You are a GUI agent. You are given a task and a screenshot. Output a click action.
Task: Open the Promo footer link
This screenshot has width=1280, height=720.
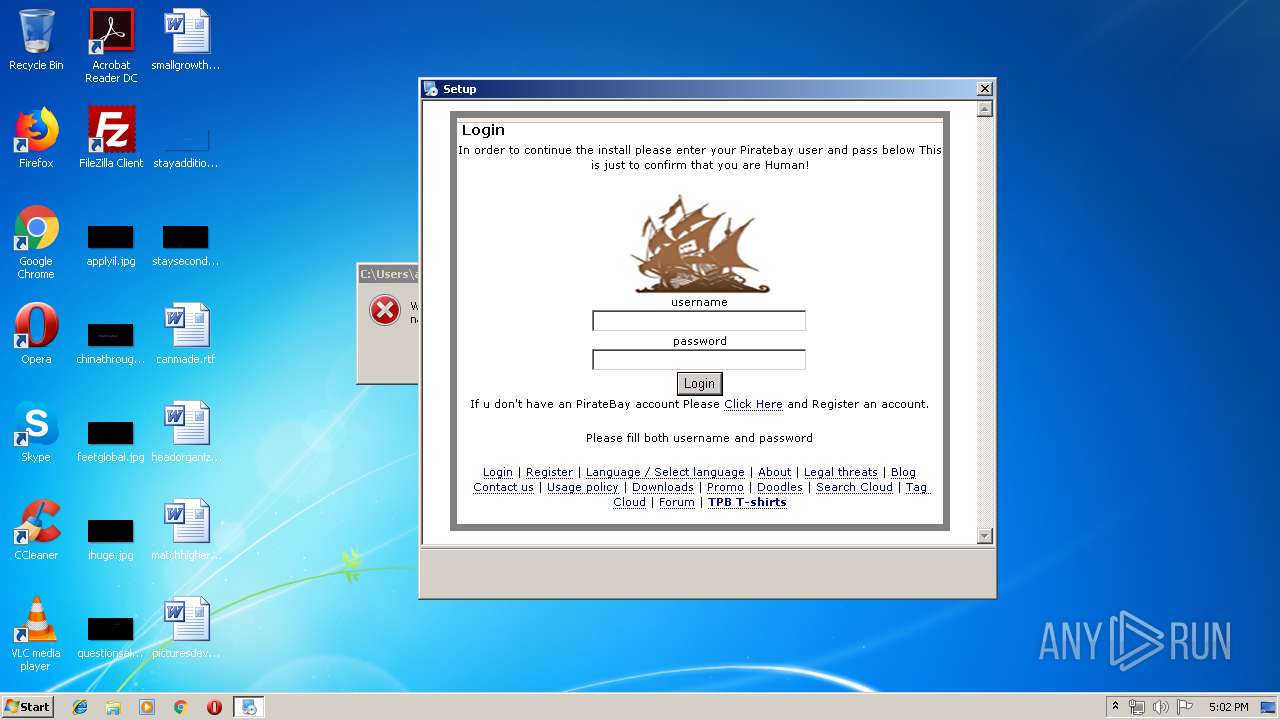click(x=725, y=487)
